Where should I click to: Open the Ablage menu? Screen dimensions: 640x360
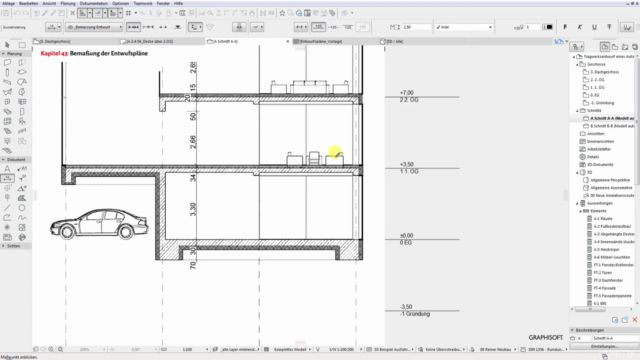[8, 3]
